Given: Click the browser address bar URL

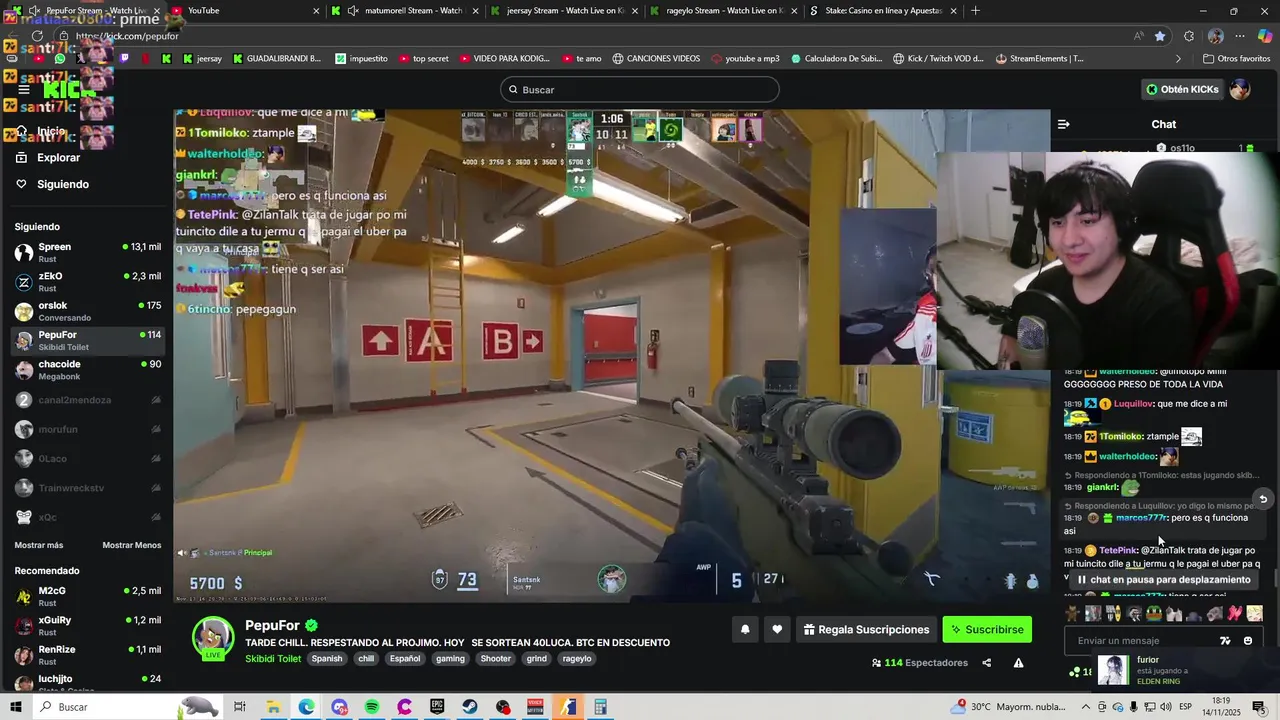Looking at the screenshot, I should pyautogui.click(x=127, y=36).
